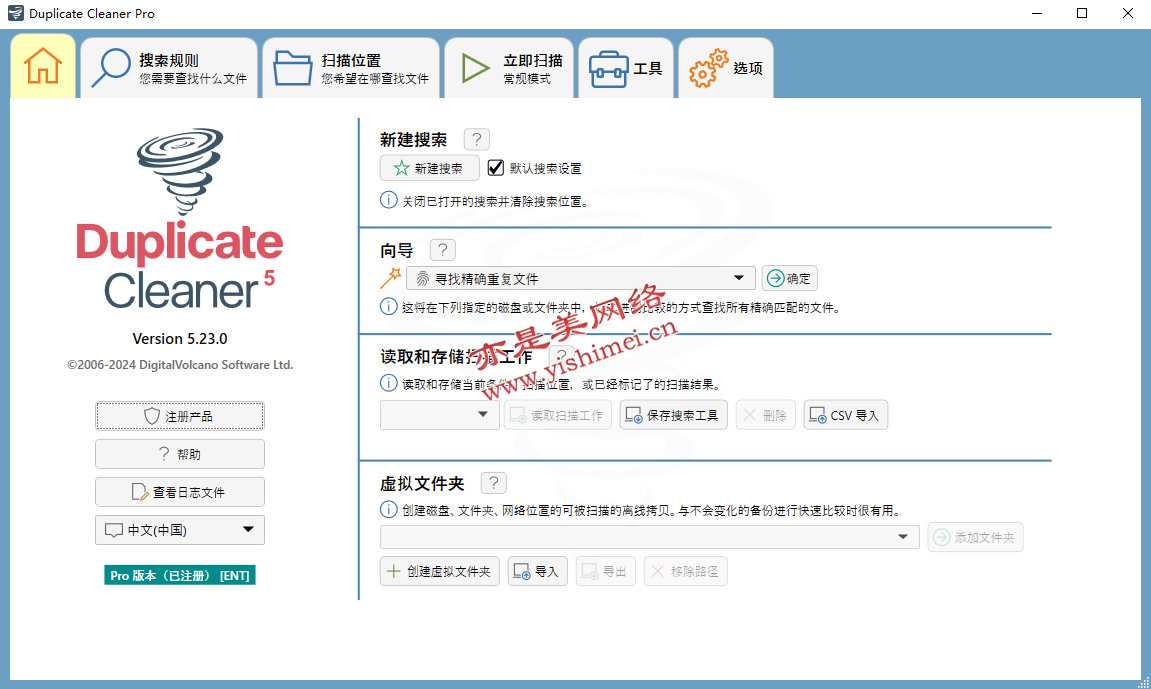Open the saved scan jobs dropdown
Screen dimensions: 1151x689
click(x=440, y=415)
